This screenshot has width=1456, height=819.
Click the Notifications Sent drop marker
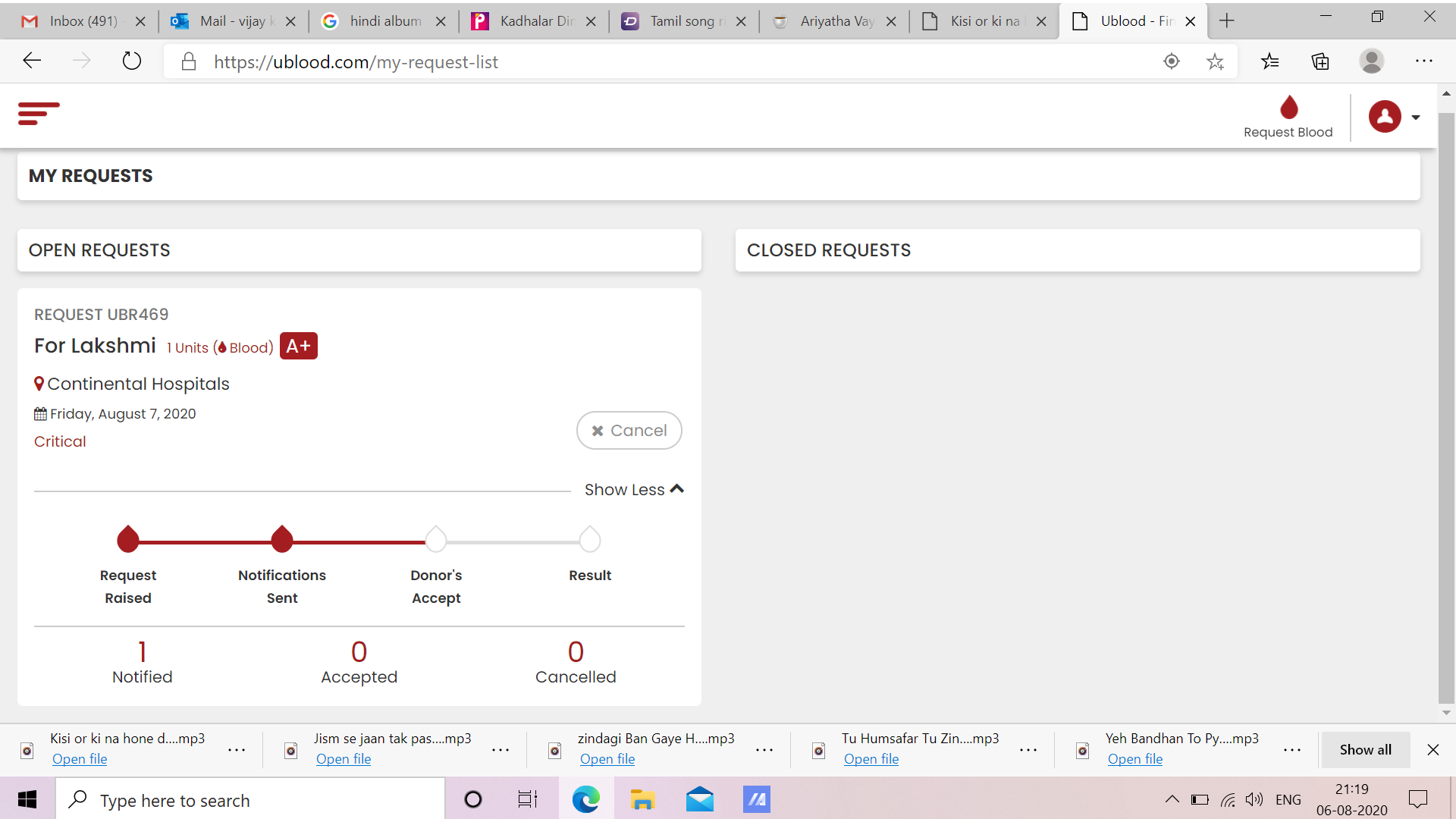pos(282,539)
